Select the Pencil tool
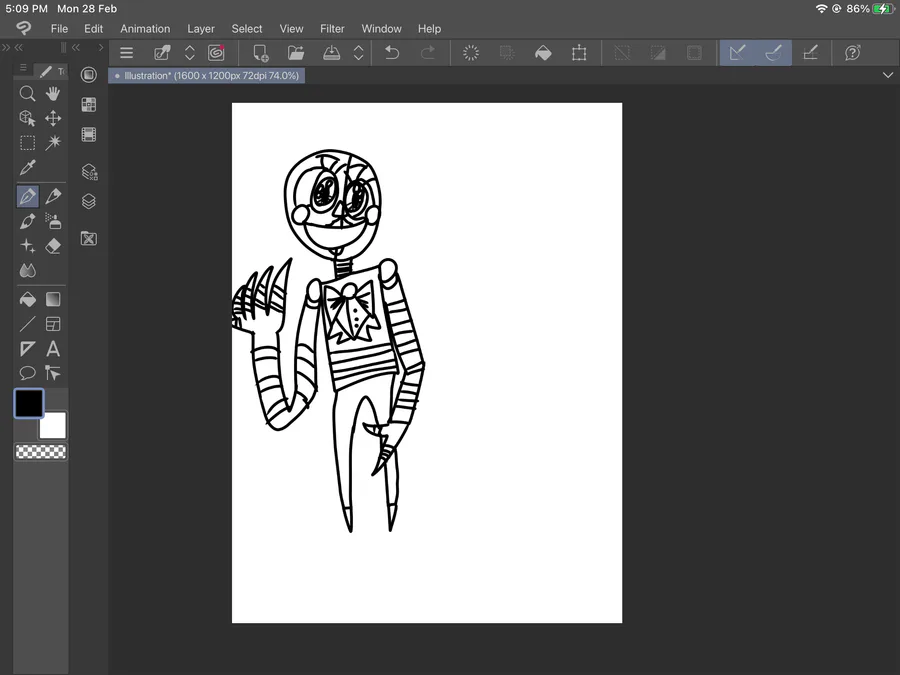900x675 pixels. pos(53,197)
